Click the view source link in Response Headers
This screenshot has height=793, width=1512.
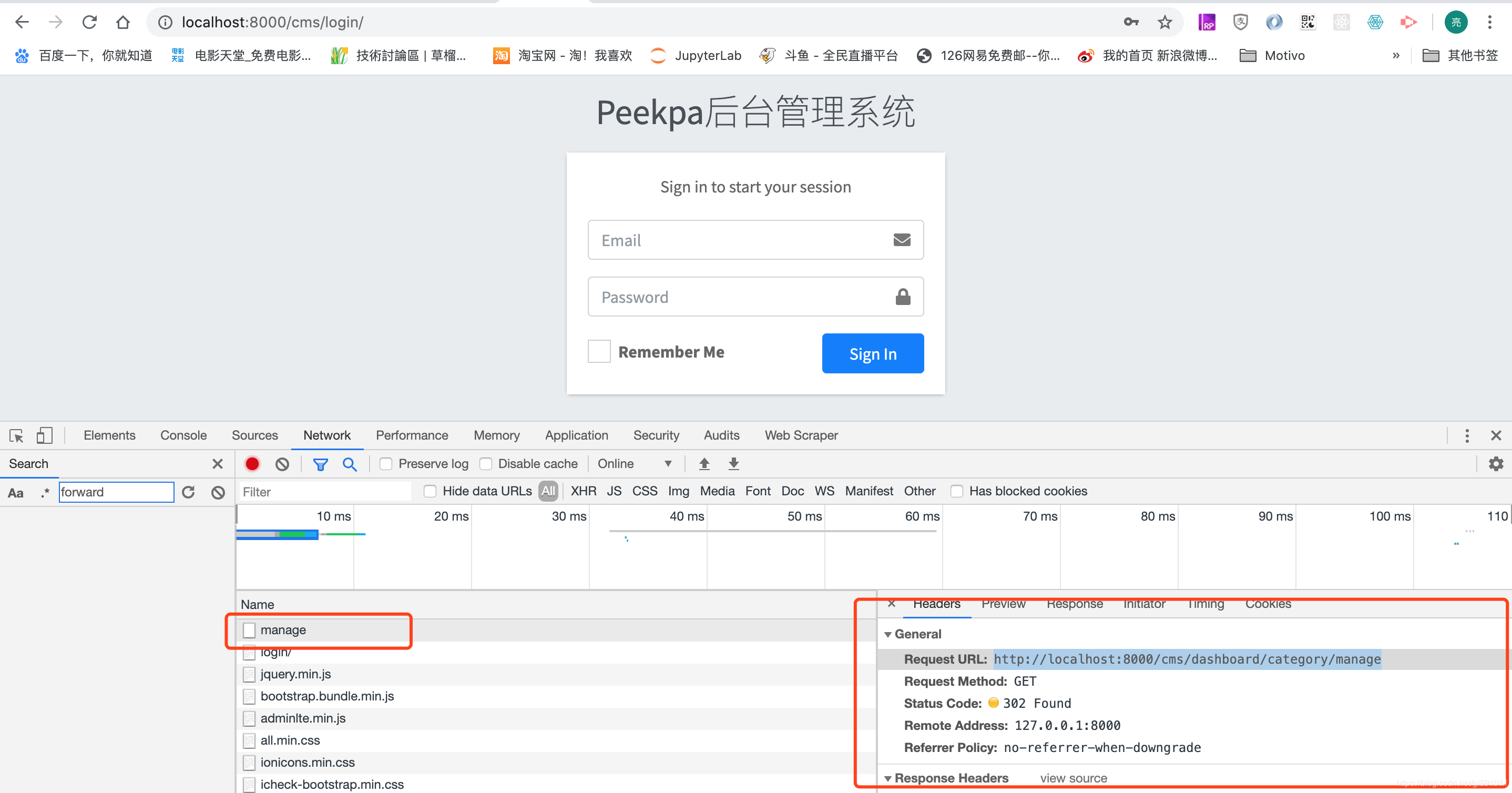coord(1073,778)
